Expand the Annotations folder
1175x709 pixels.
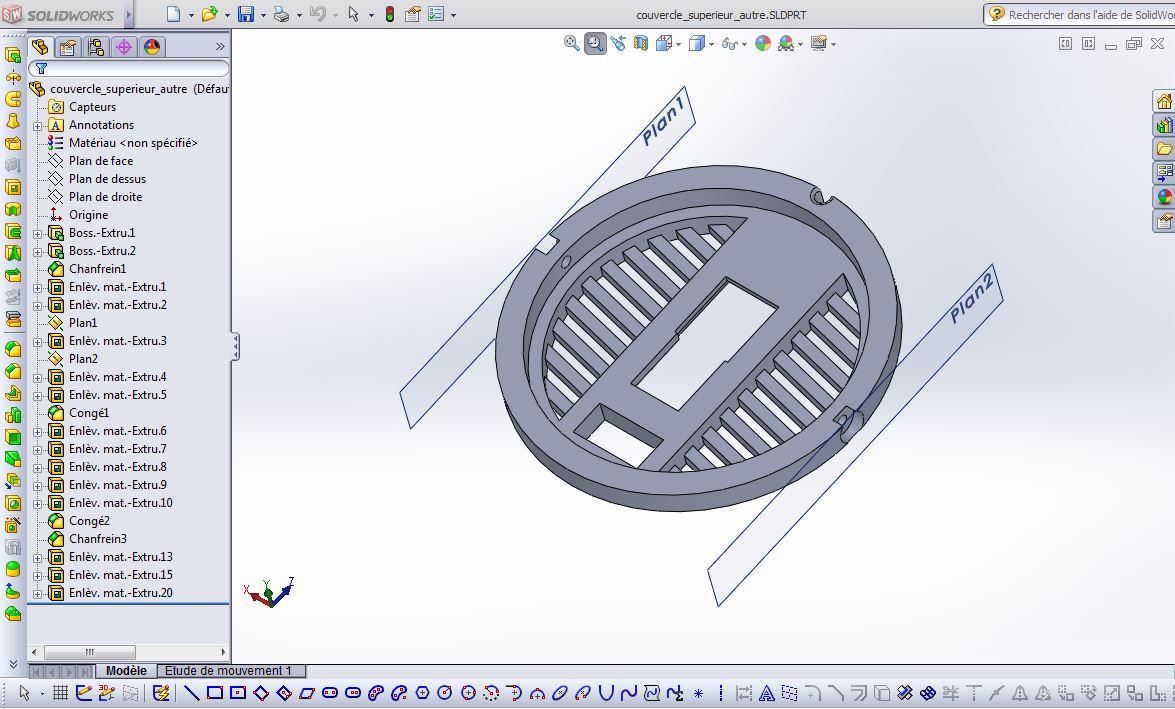(x=37, y=126)
